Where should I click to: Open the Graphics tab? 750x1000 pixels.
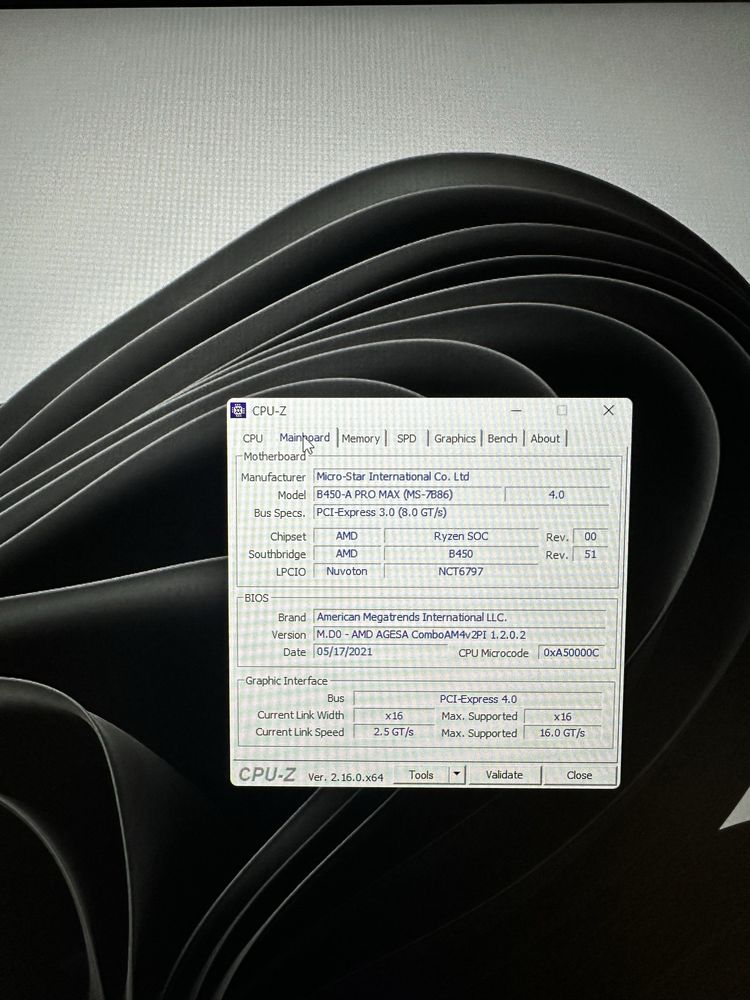[x=455, y=438]
